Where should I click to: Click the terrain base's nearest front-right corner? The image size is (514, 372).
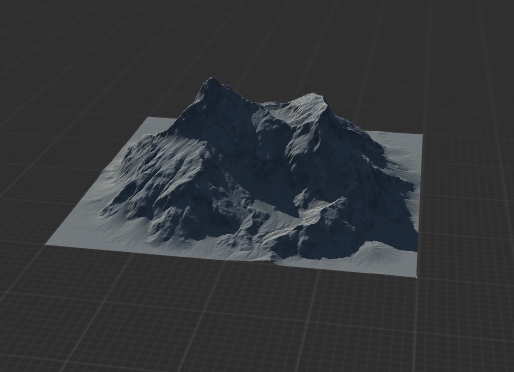[416, 275]
